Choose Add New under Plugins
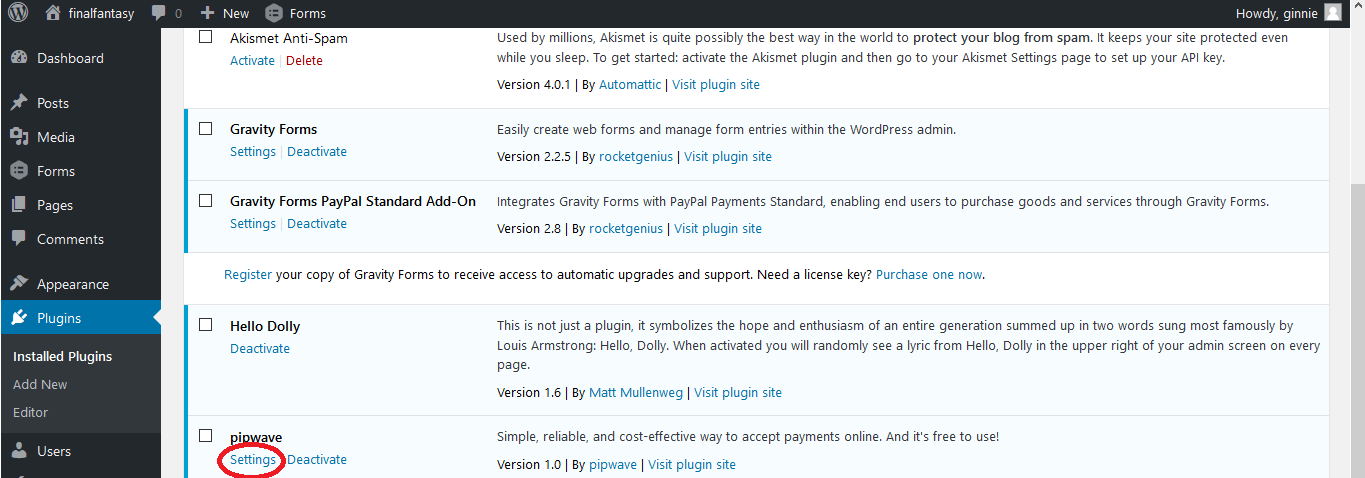Screen dimensions: 1365x478 (x=40, y=384)
